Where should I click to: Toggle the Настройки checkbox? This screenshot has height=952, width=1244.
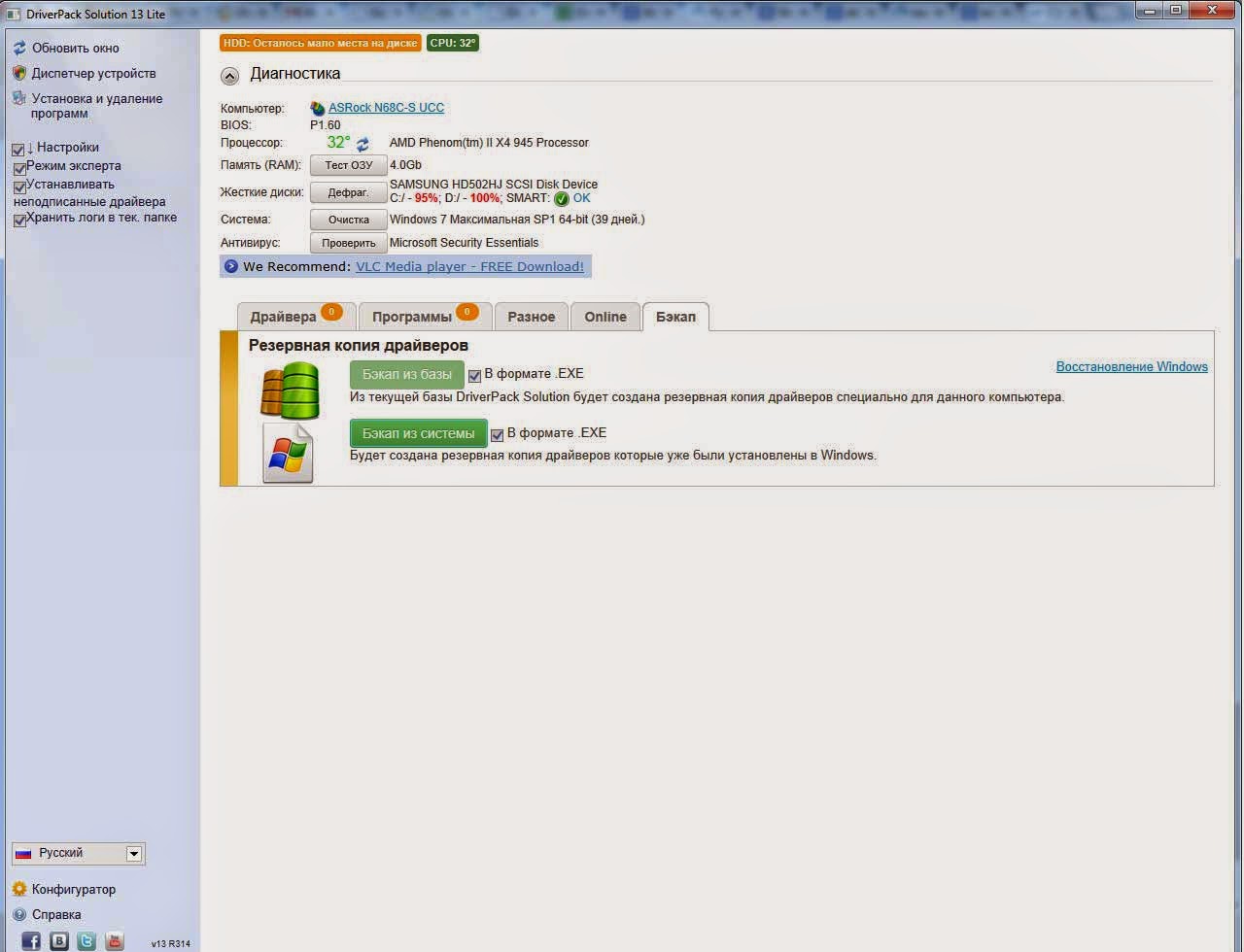pyautogui.click(x=17, y=150)
